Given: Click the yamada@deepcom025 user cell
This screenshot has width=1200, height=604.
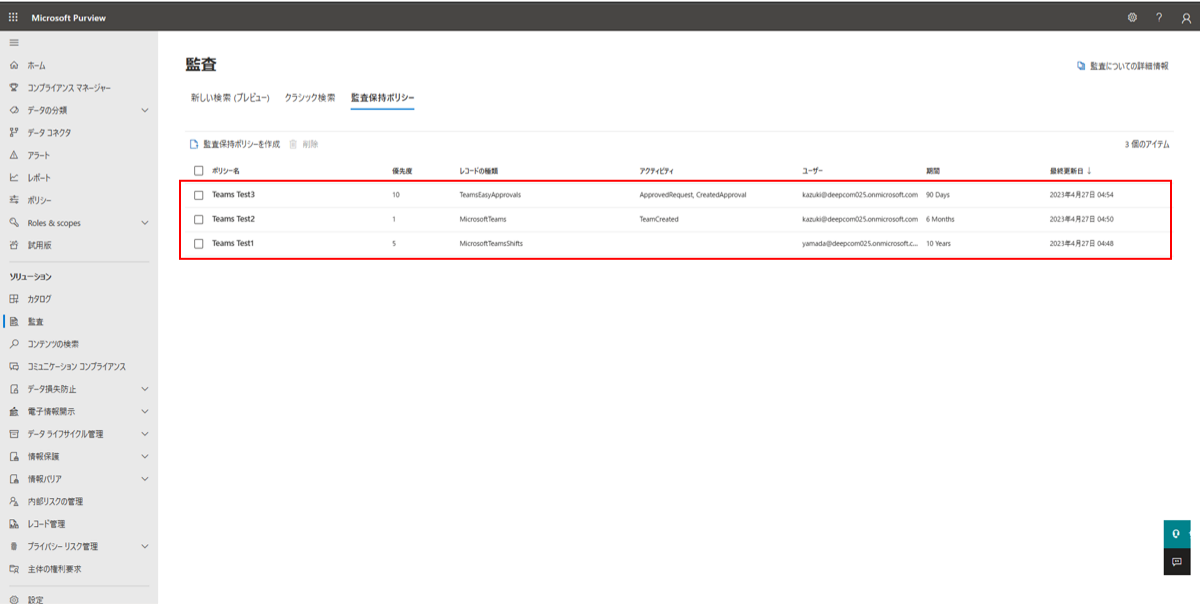Looking at the screenshot, I should (x=860, y=243).
